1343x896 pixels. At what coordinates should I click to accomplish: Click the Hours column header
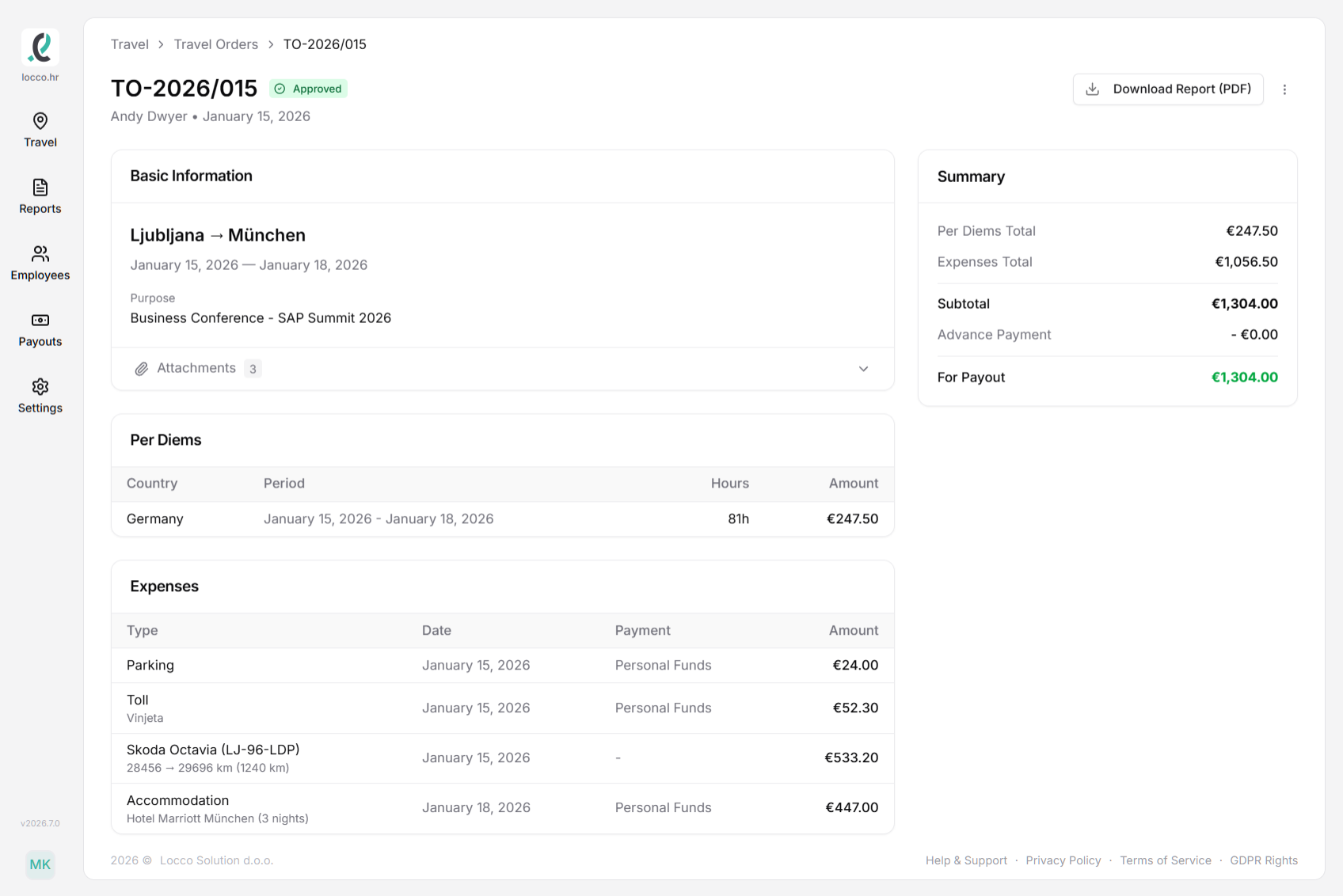(729, 484)
